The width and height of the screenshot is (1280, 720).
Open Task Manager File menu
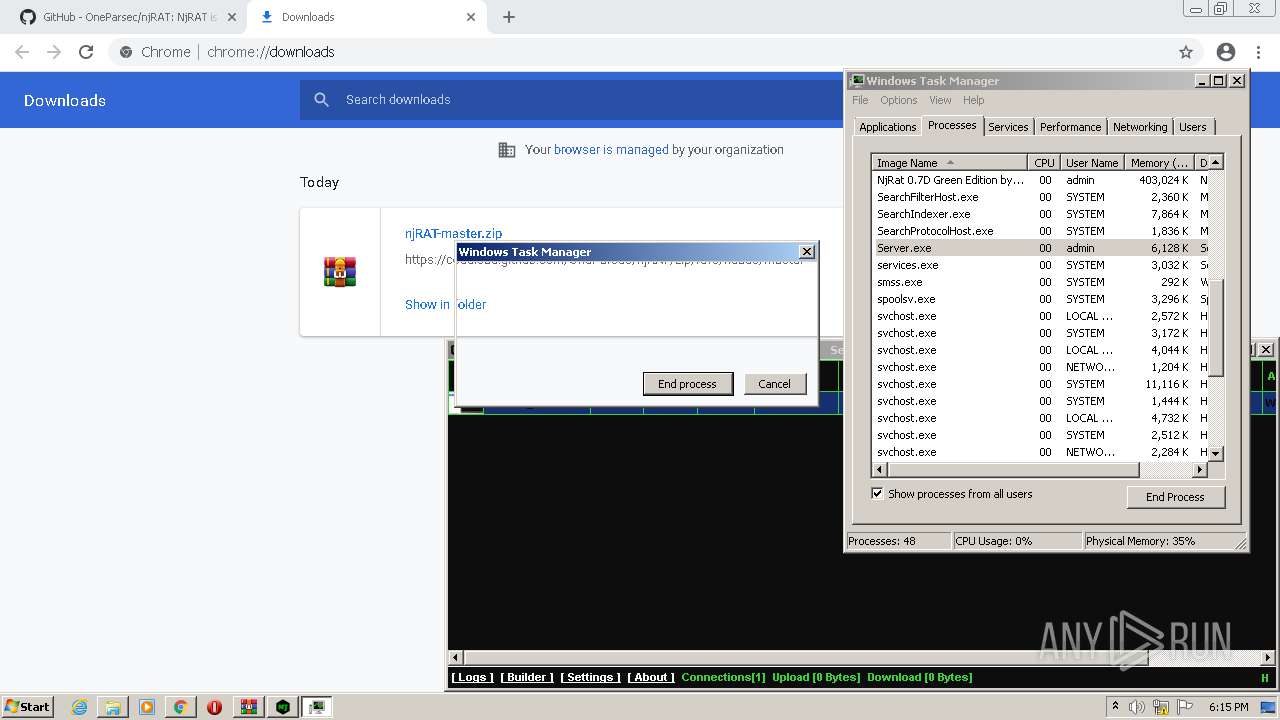coord(860,100)
